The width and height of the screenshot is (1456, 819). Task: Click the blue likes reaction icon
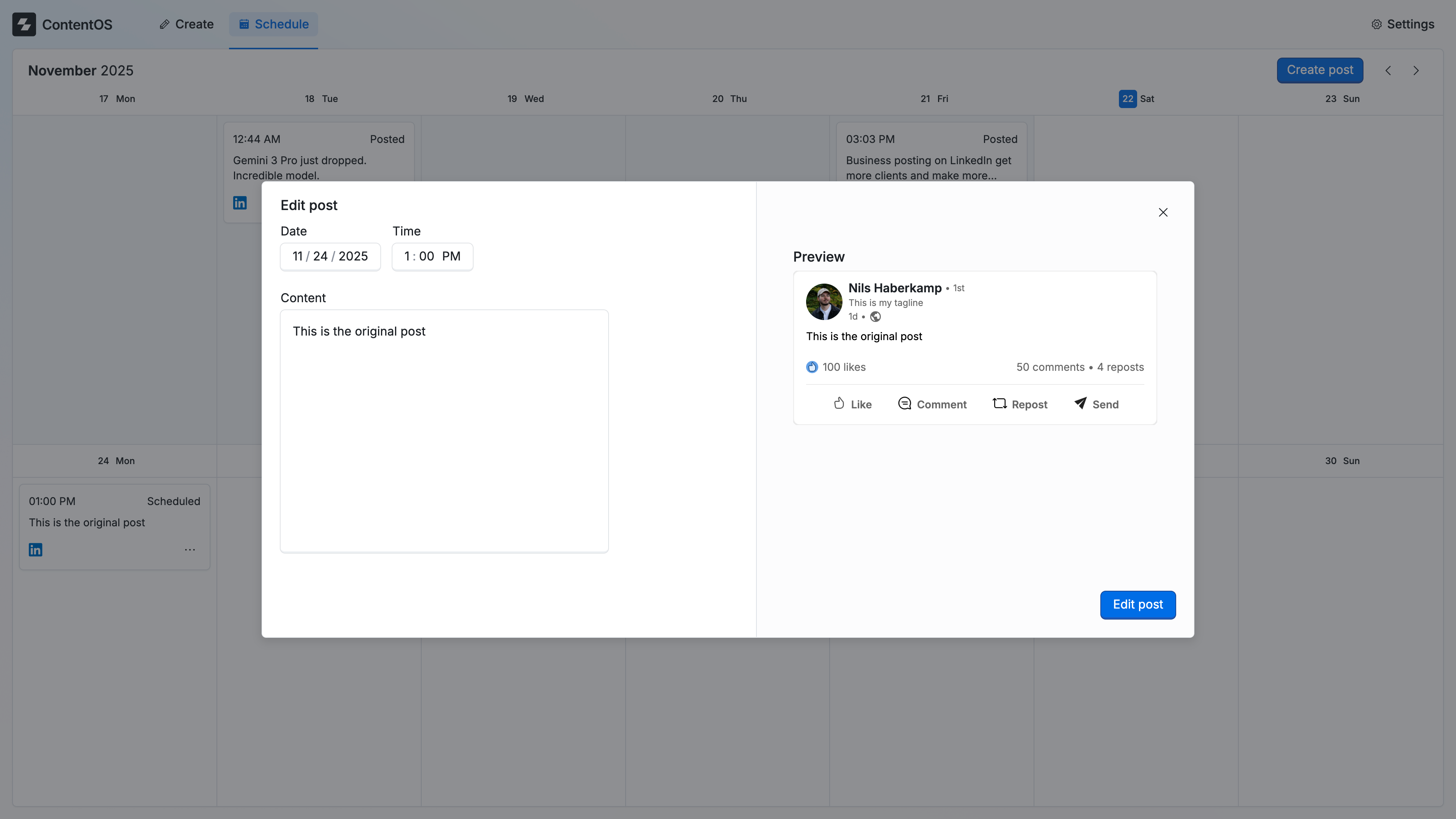[x=812, y=367]
